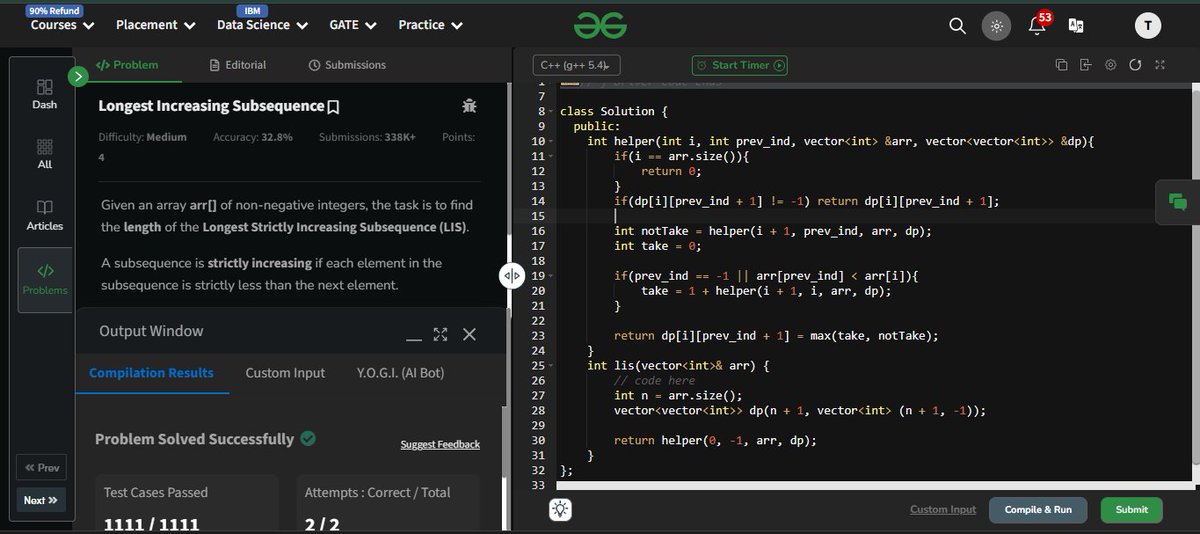This screenshot has height=534, width=1200.
Task: Switch to the Editorial tab
Action: 238,65
